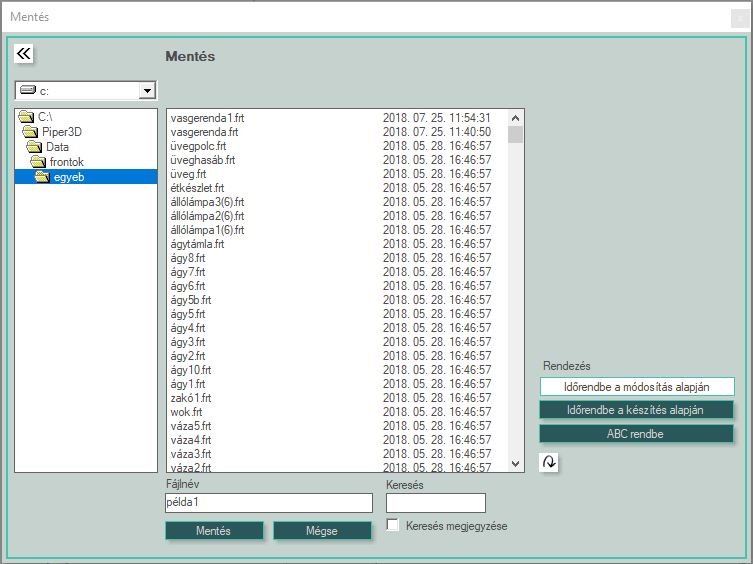Screen dimensions: 753x564
Task: Select the egyeb folder
Action: point(68,177)
